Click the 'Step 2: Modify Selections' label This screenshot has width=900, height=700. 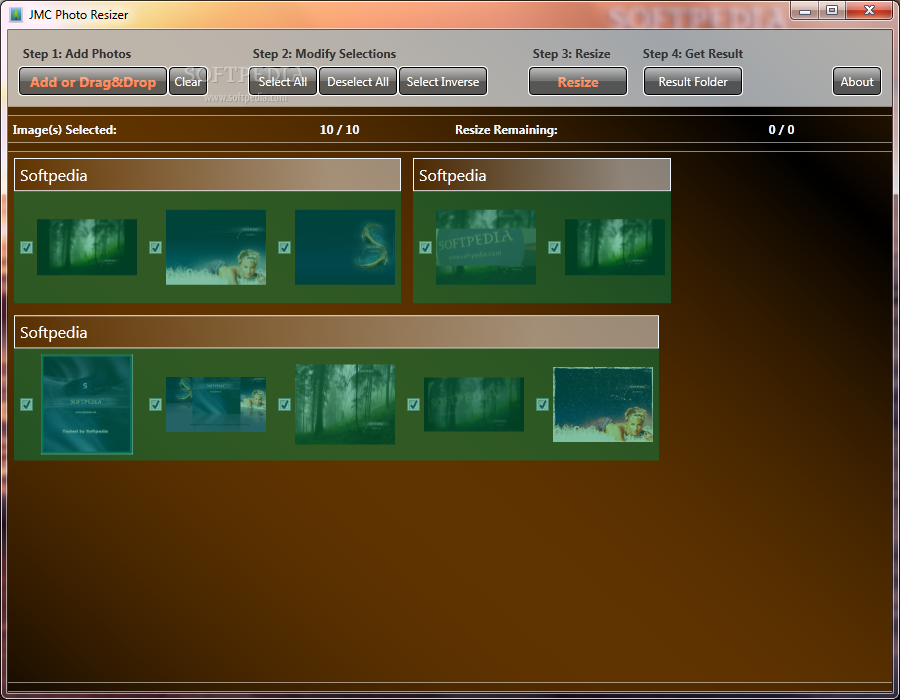point(324,54)
